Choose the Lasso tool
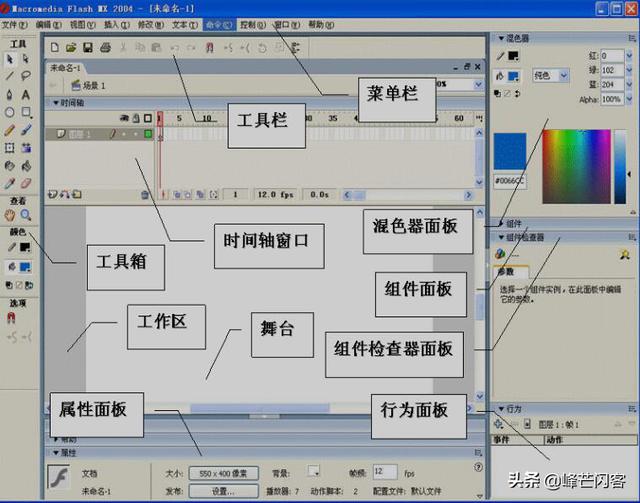 [25, 76]
